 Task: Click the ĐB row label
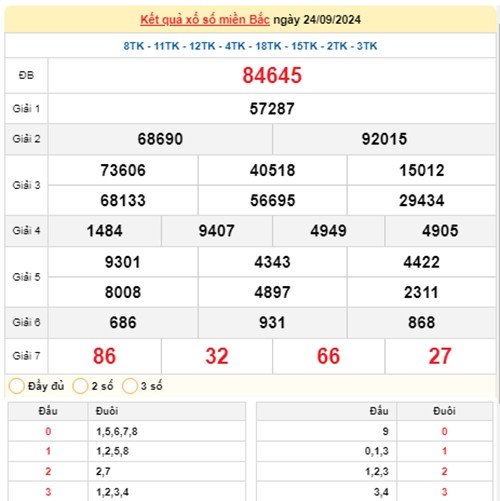click(x=26, y=75)
